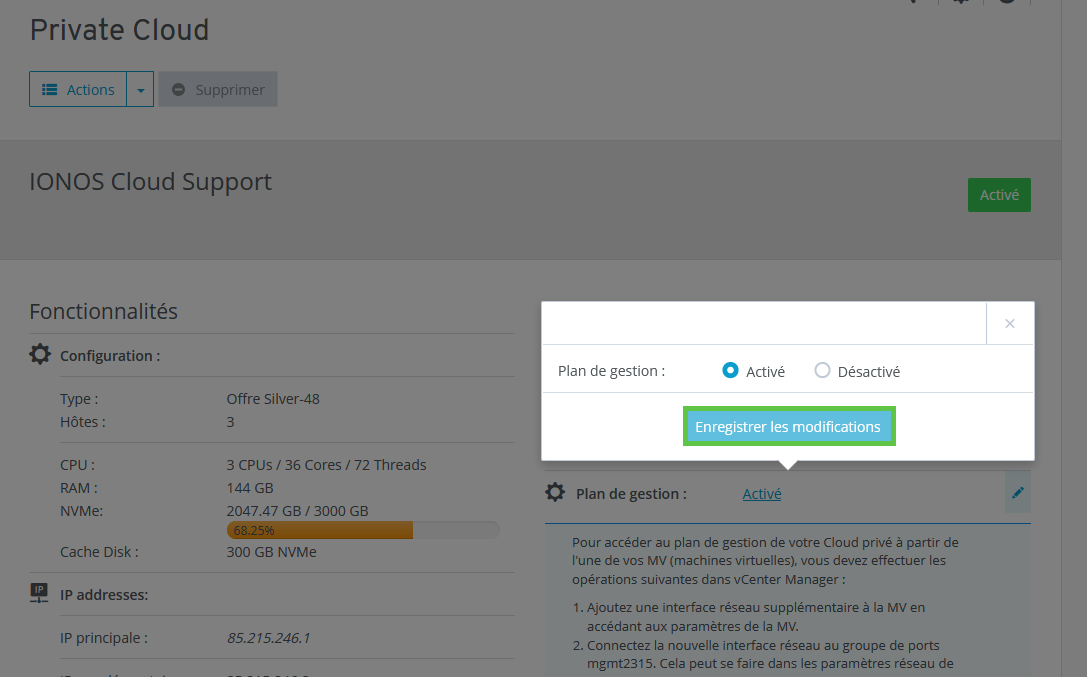Close the Plan de gestion popup
This screenshot has width=1087, height=677.
(x=1009, y=323)
